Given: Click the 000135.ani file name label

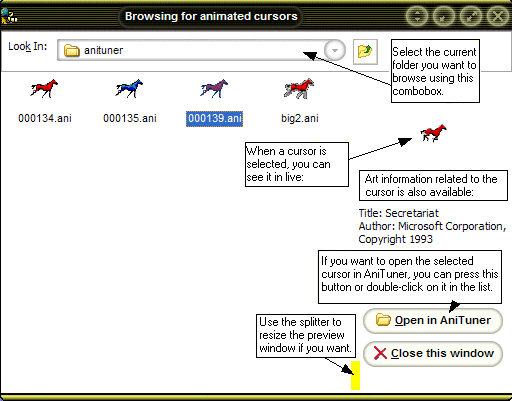Looking at the screenshot, I should [130, 118].
